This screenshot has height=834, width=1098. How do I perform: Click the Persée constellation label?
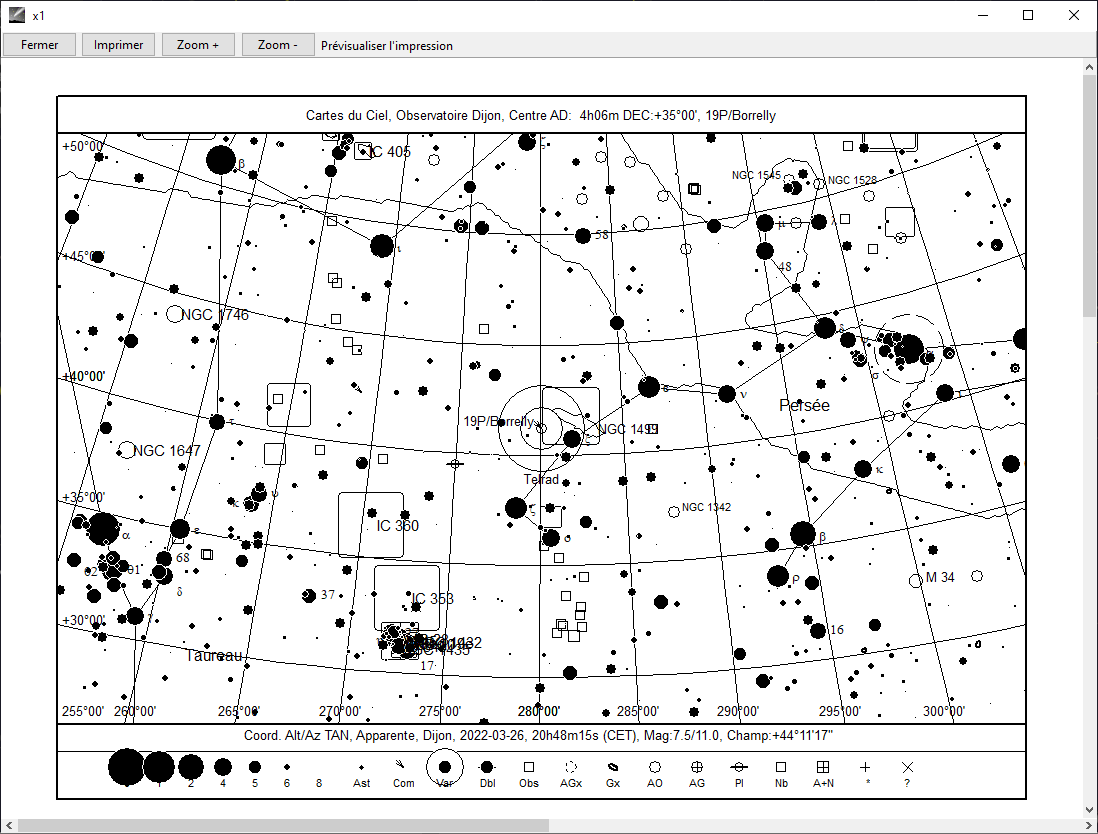click(x=804, y=405)
